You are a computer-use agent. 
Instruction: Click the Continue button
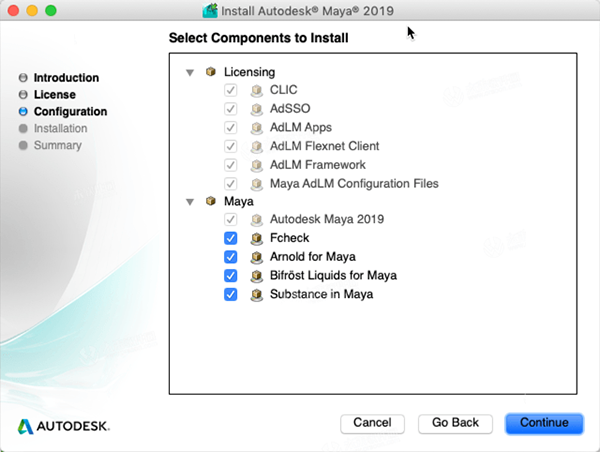pos(544,423)
